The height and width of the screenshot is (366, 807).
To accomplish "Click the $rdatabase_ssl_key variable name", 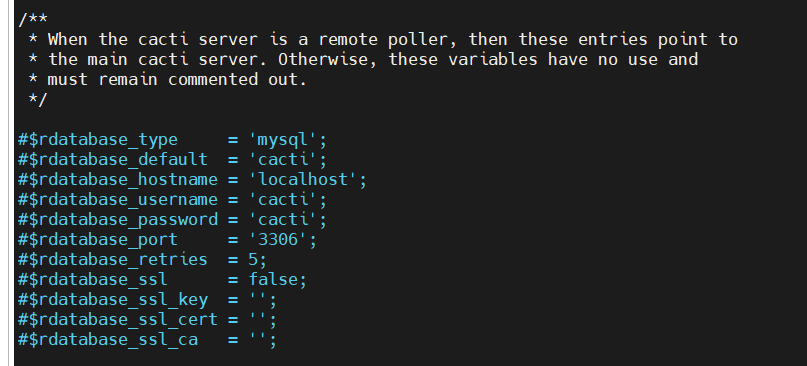I will [x=118, y=300].
